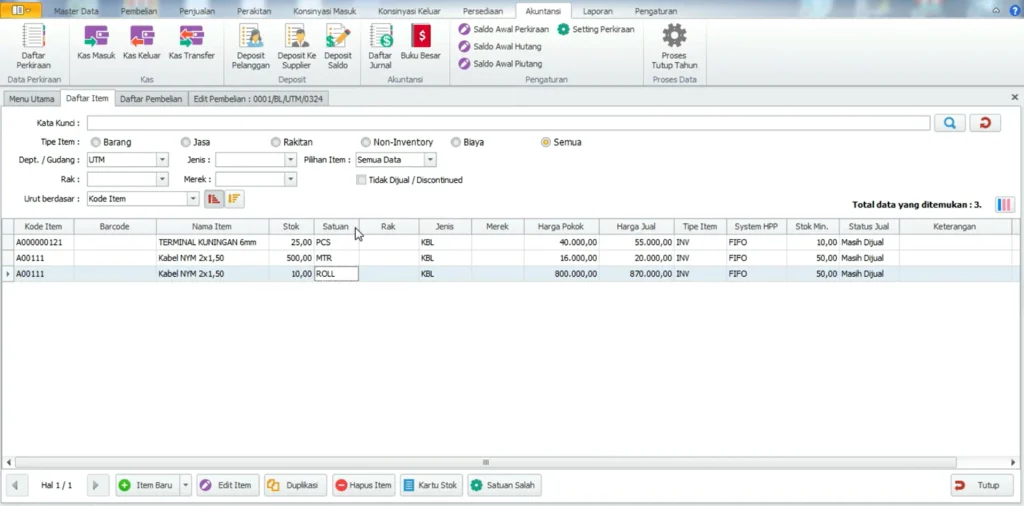The height and width of the screenshot is (506, 1024).
Task: Open the help question mark icon
Action: click(1014, 10)
